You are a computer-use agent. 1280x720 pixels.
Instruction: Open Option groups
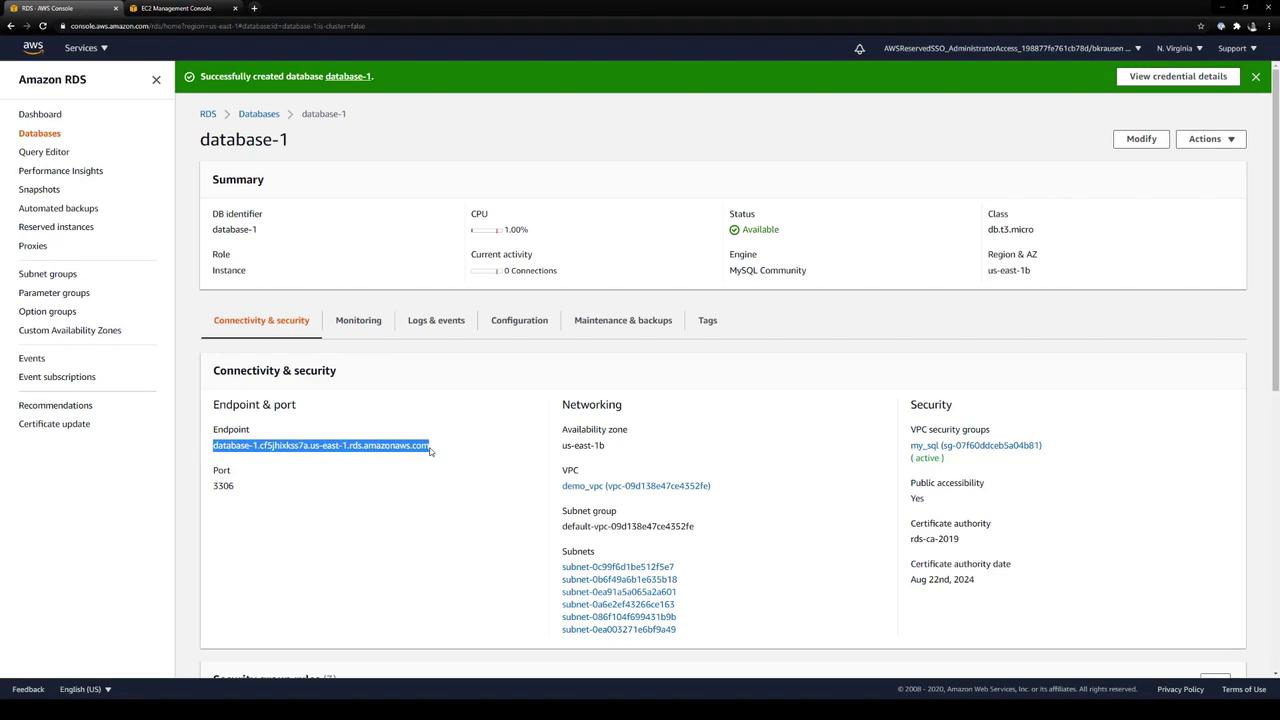coord(47,312)
